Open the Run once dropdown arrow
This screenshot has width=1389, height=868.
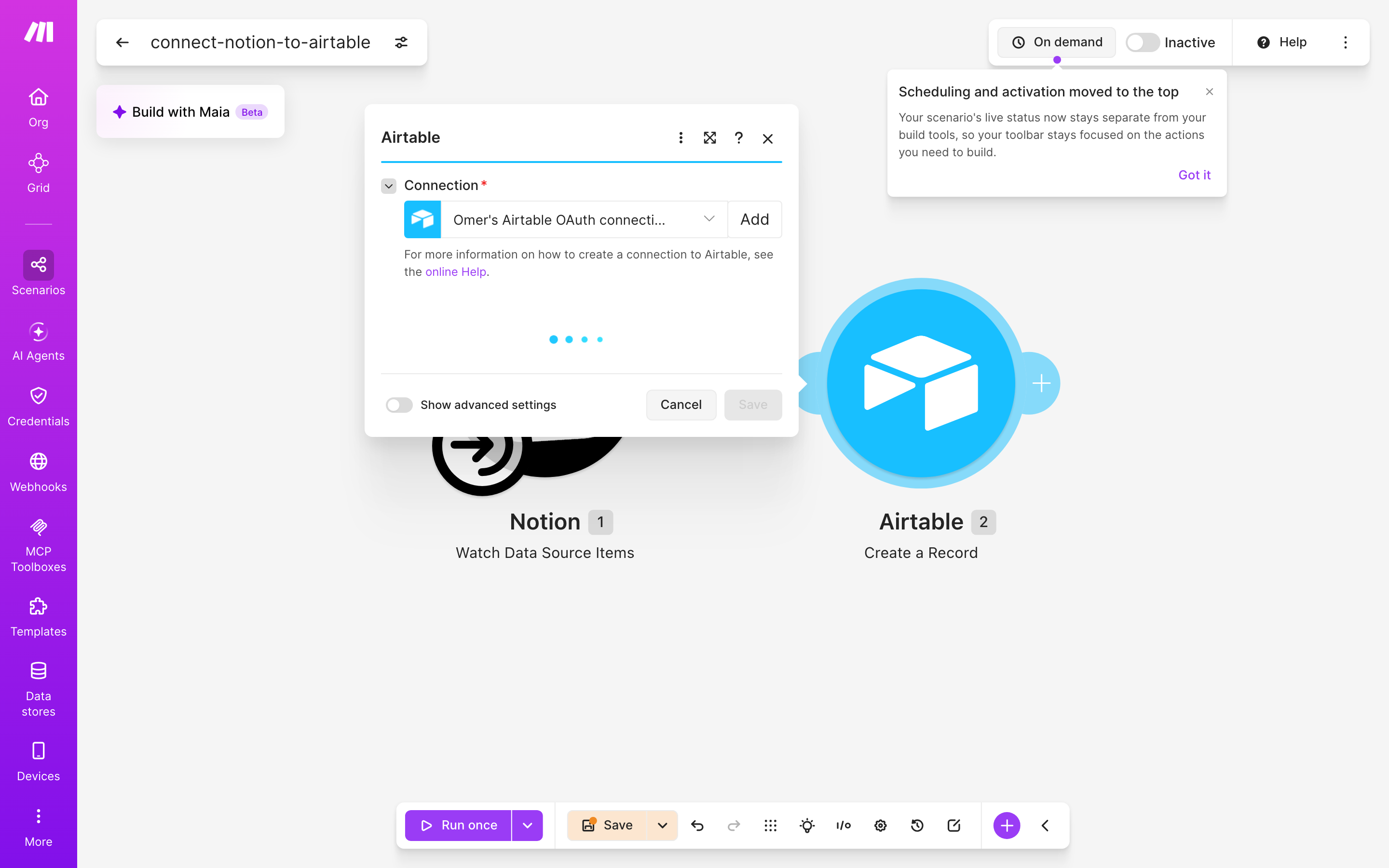point(527,826)
